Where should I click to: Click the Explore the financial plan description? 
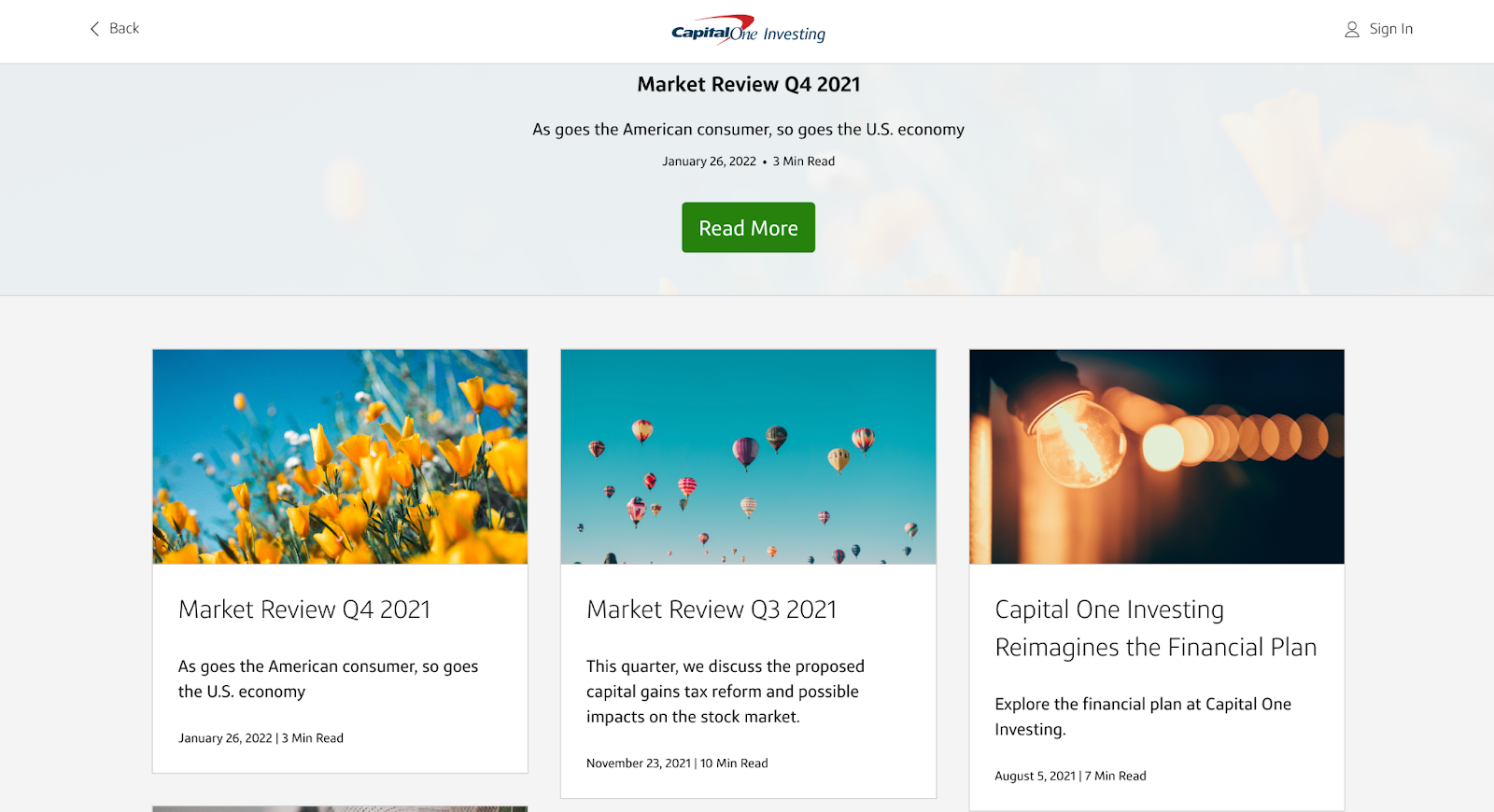point(1143,717)
